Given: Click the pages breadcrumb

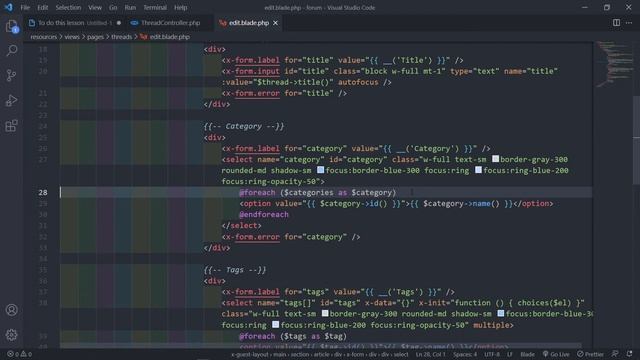Looking at the screenshot, I should coord(95,37).
